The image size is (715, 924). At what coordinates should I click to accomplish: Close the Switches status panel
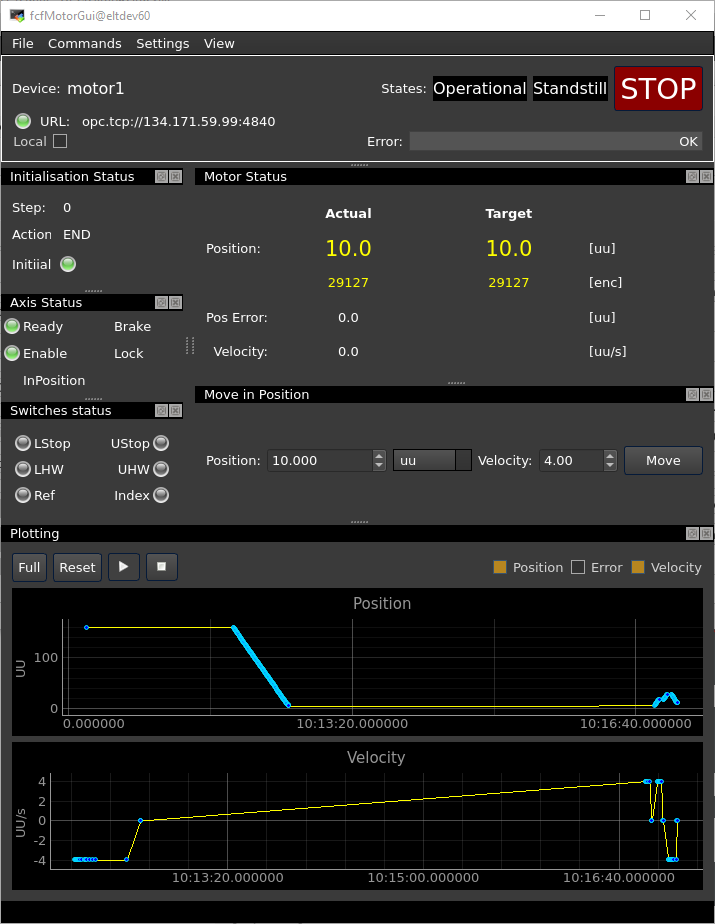coord(175,410)
